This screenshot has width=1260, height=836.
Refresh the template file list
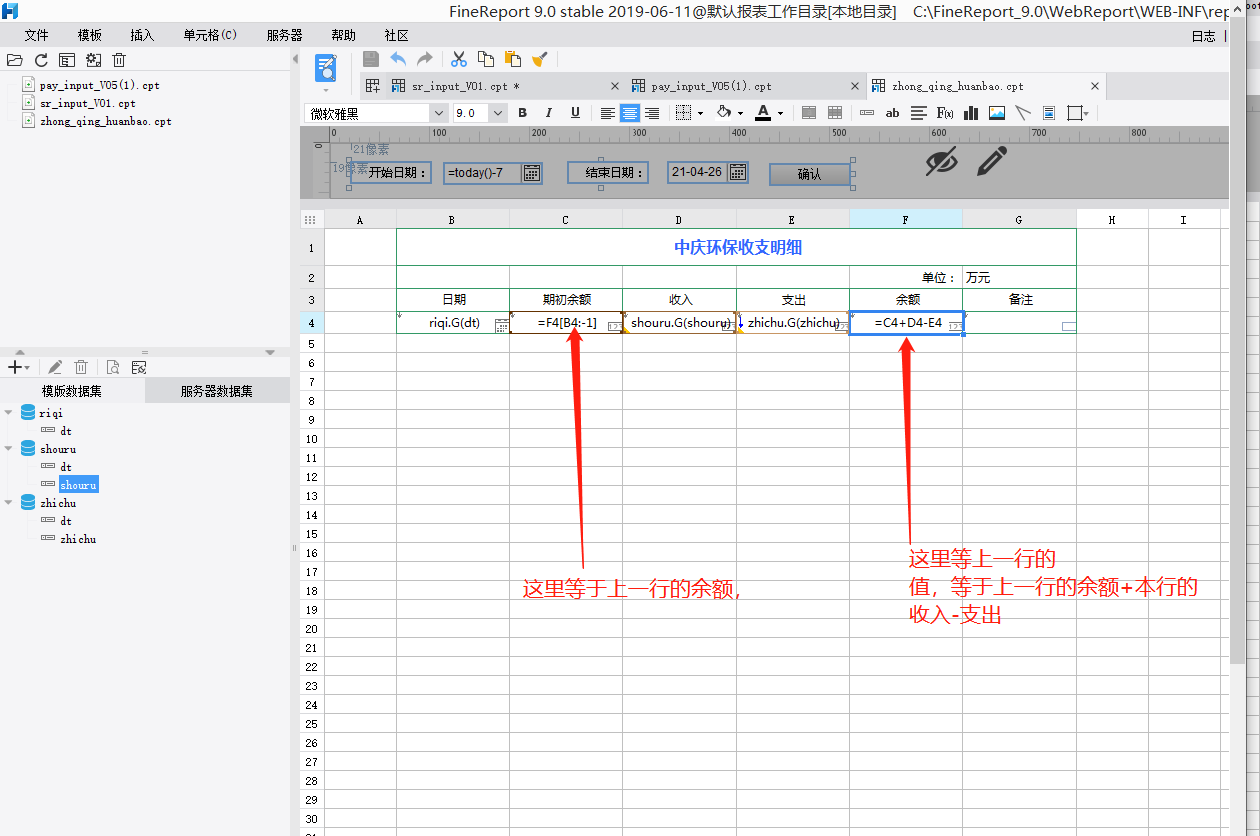41,60
